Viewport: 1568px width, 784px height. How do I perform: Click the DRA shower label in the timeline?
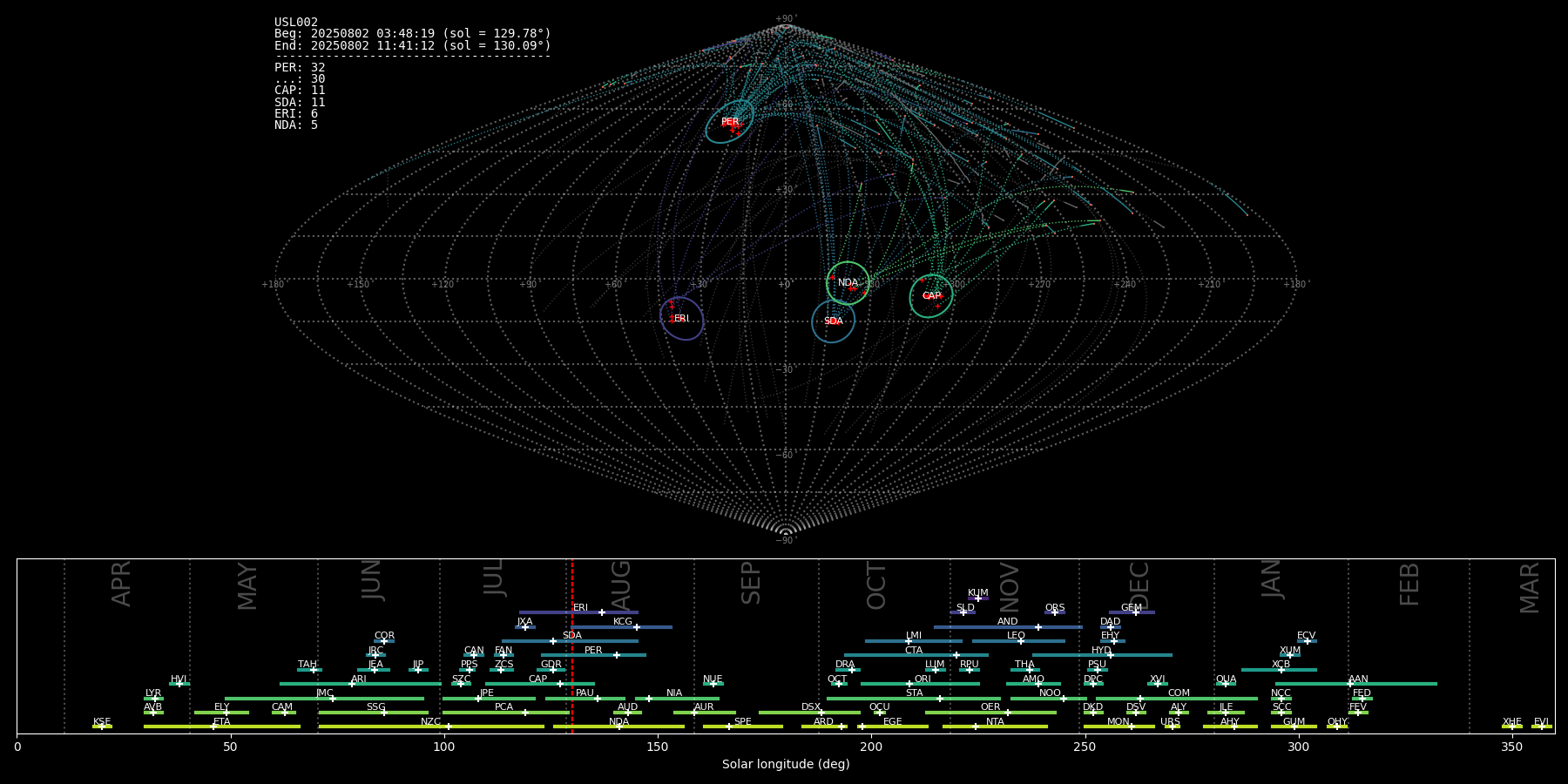845,665
